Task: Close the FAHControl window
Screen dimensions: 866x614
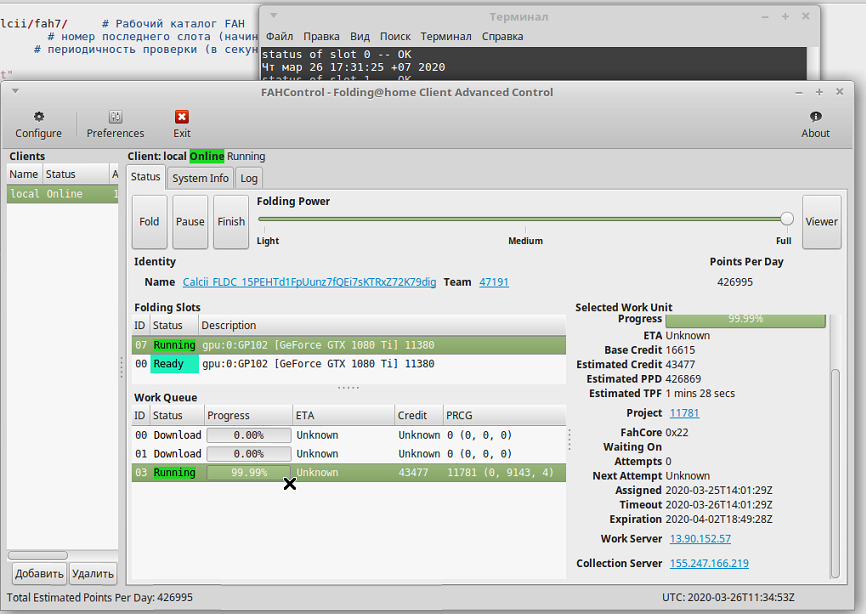Action: click(x=839, y=92)
